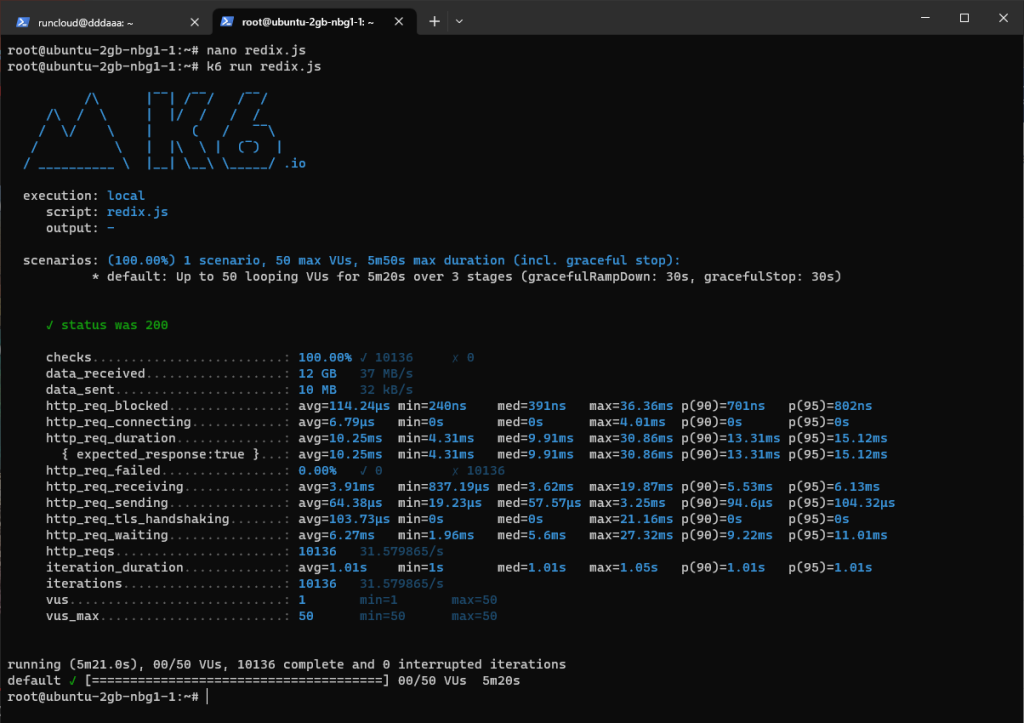This screenshot has width=1024, height=723.
Task: Click the 'nano redix.js' command text
Action: 256,50
